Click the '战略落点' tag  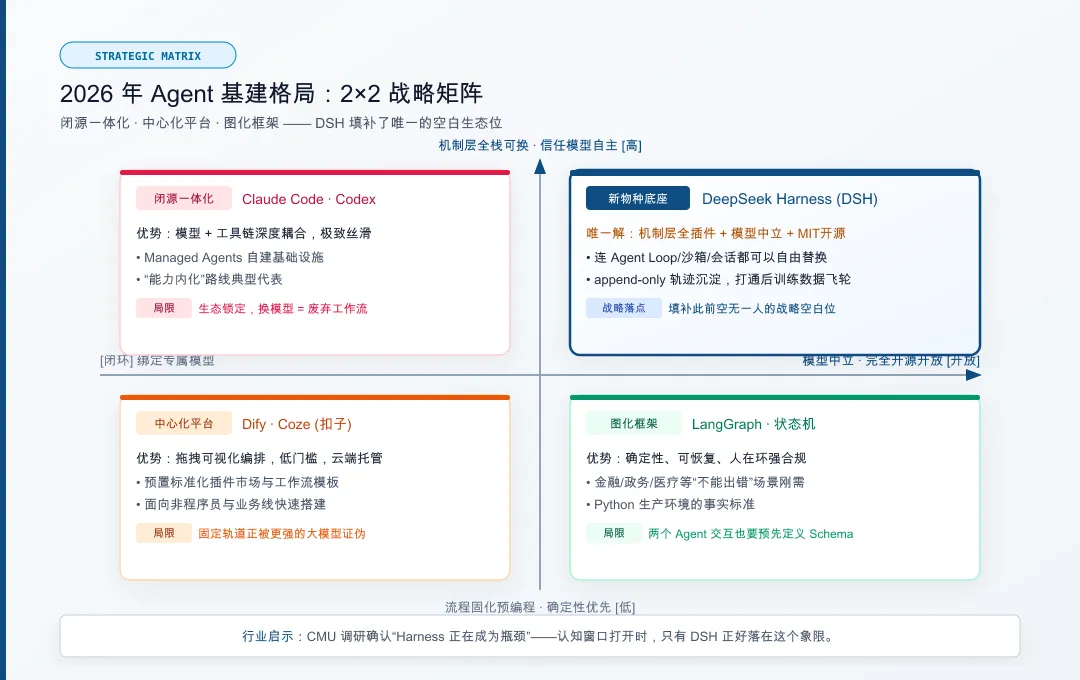624,308
